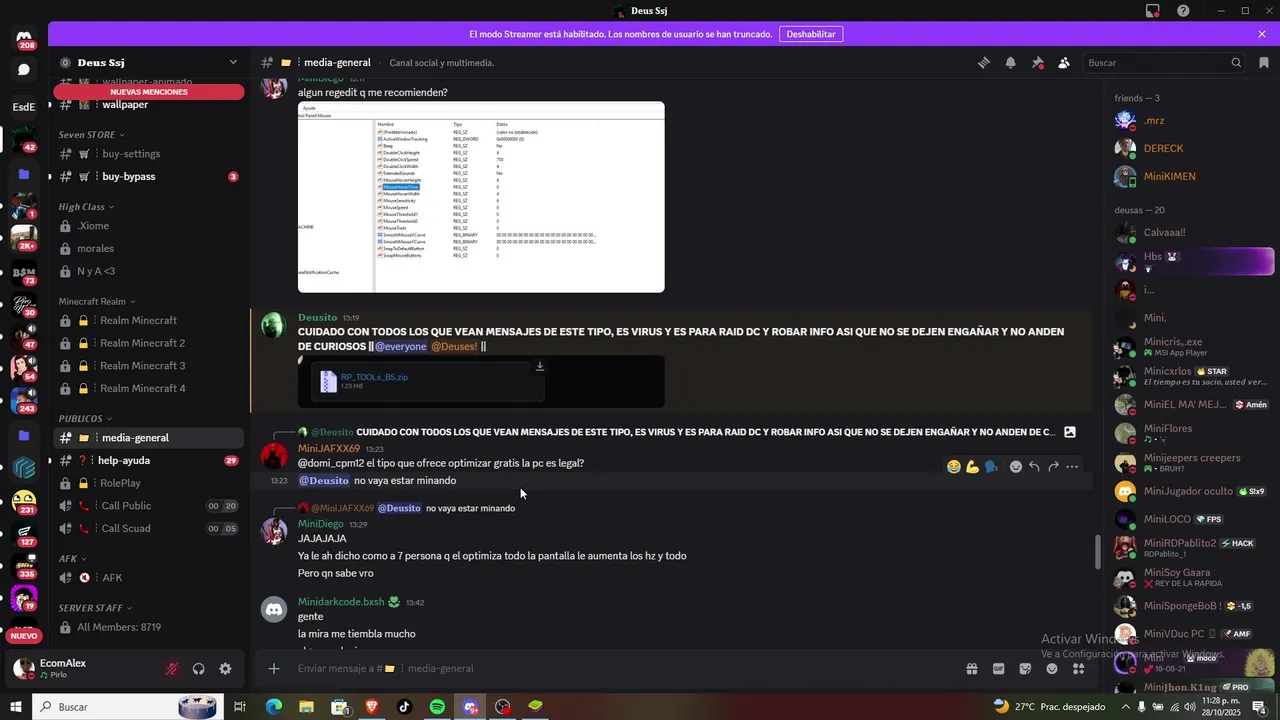Click the attach file plus button
Screen dimensions: 1280x720
click(274, 669)
